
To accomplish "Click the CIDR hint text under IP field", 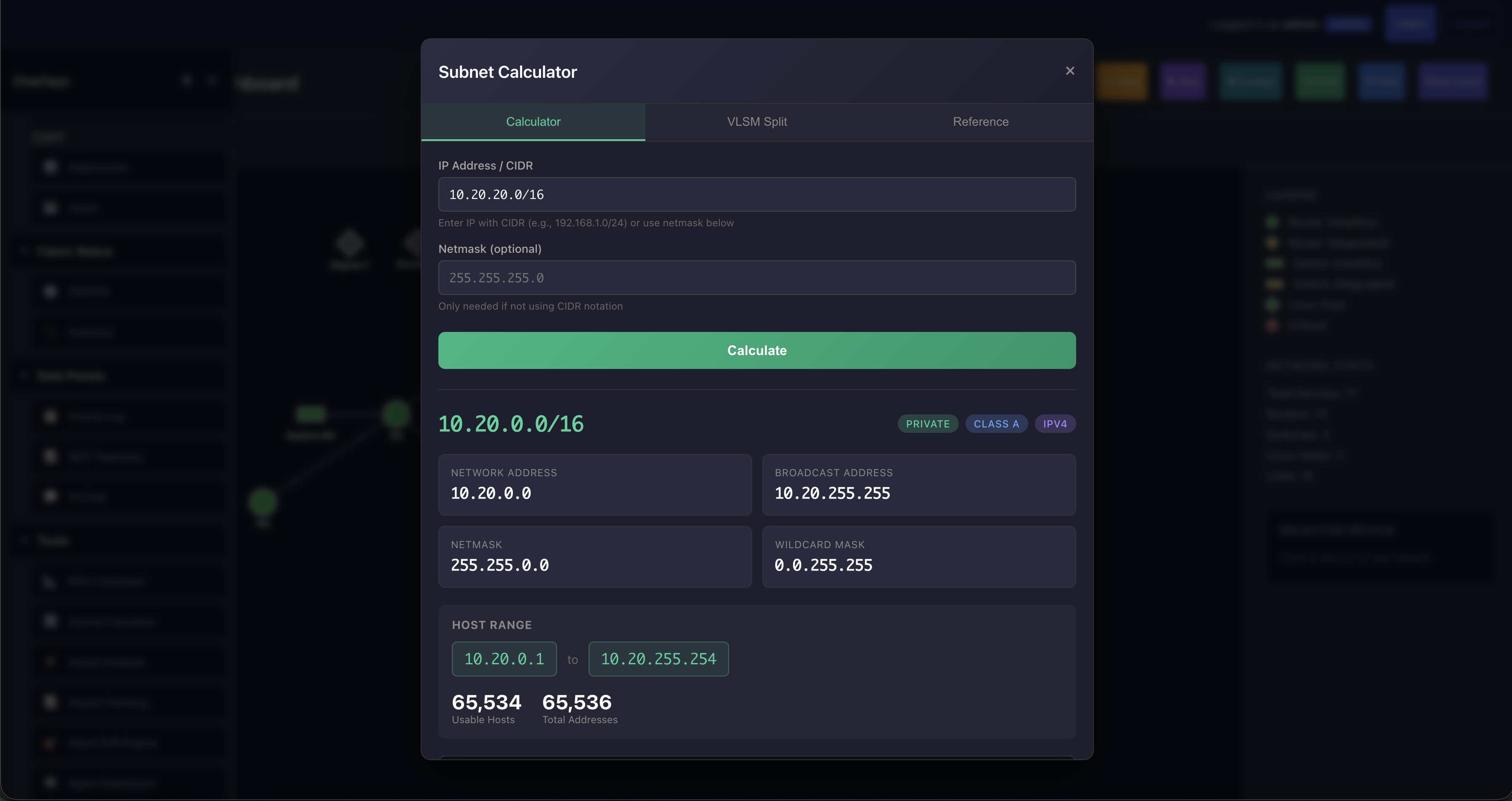I will pyautogui.click(x=586, y=223).
